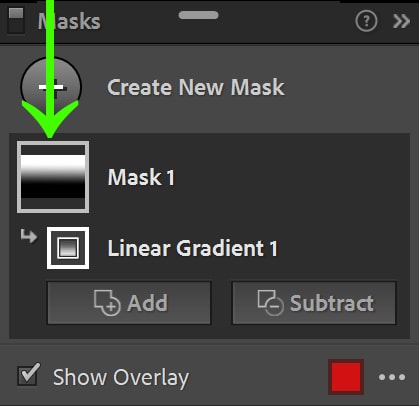Open the red overlay color swatch
419x406 pixels.
(x=346, y=377)
